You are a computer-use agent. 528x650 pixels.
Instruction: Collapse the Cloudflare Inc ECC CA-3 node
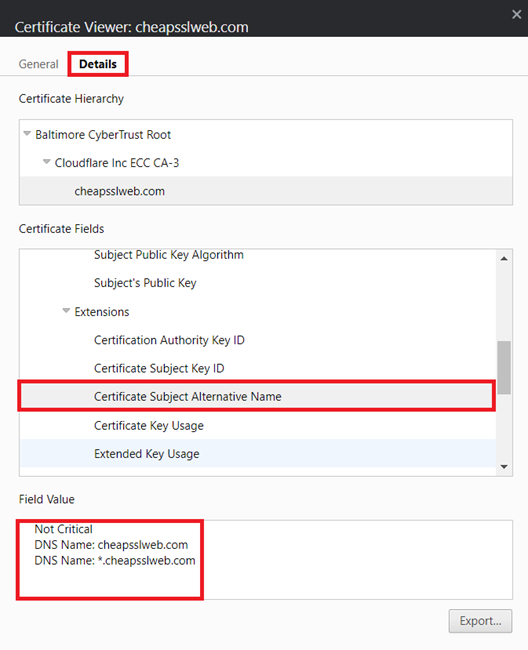tap(47, 162)
